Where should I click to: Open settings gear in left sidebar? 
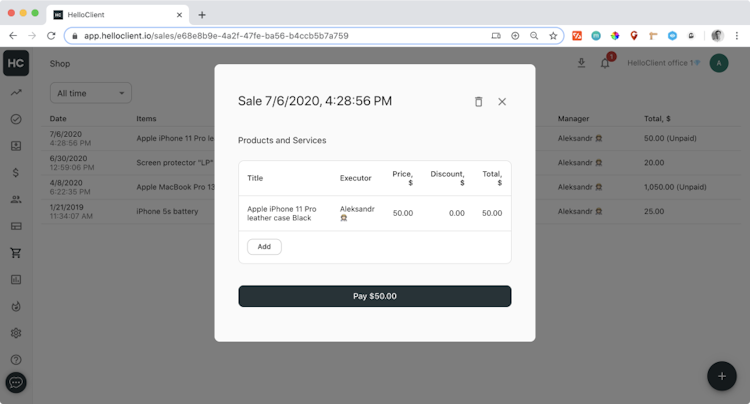[x=16, y=333]
